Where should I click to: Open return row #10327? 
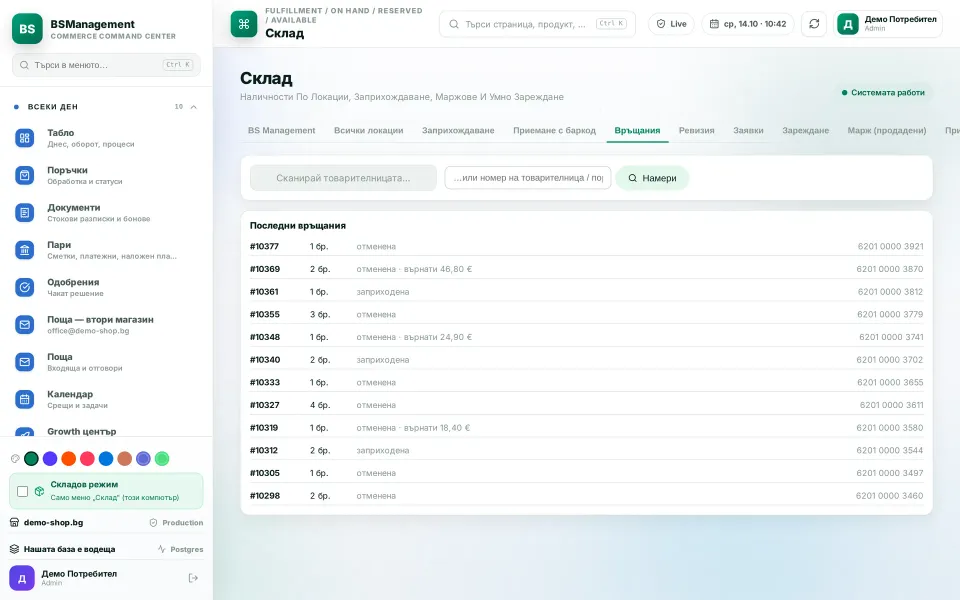click(x=586, y=405)
